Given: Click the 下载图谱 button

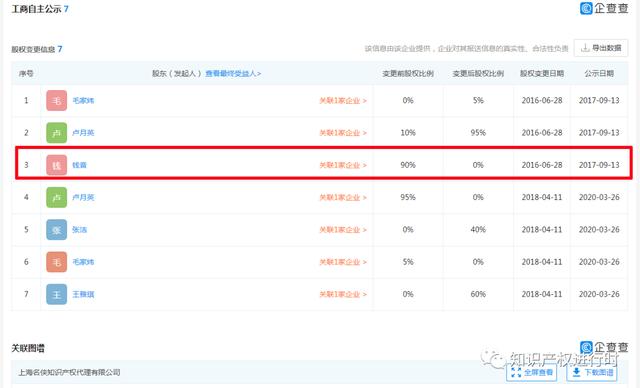Looking at the screenshot, I should [x=591, y=372].
